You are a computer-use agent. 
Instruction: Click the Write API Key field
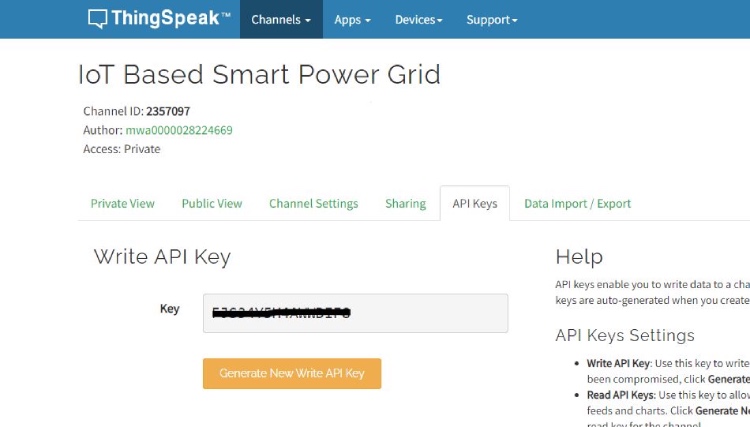(x=355, y=313)
